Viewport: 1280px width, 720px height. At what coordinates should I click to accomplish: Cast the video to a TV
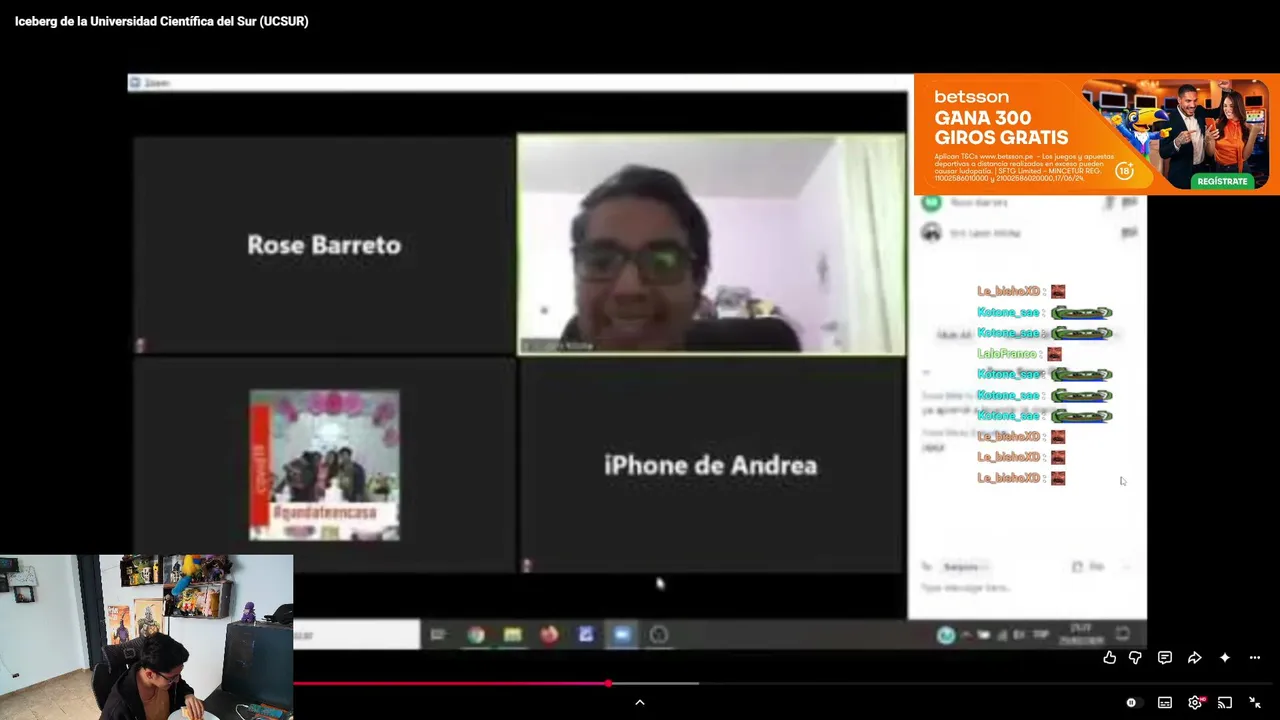tap(1225, 703)
